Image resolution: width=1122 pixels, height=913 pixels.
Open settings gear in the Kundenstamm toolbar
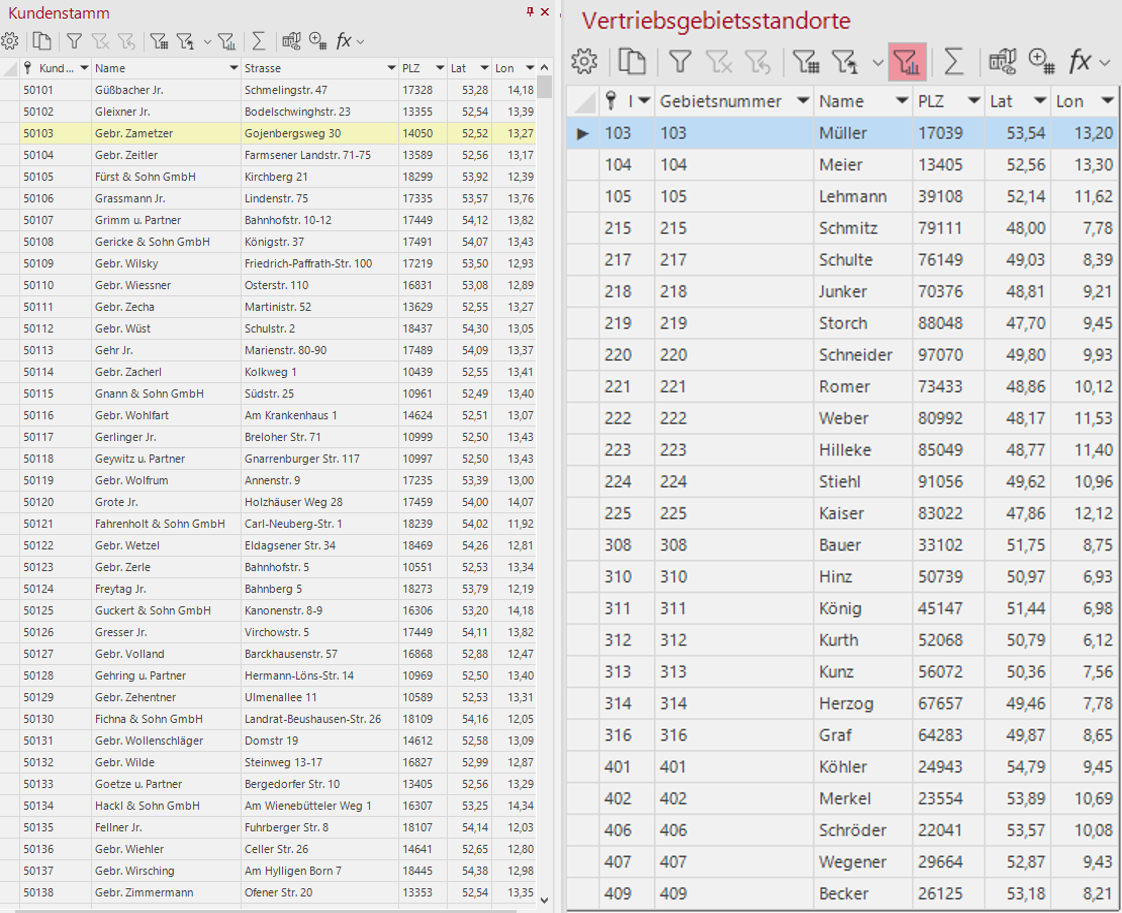(10, 41)
